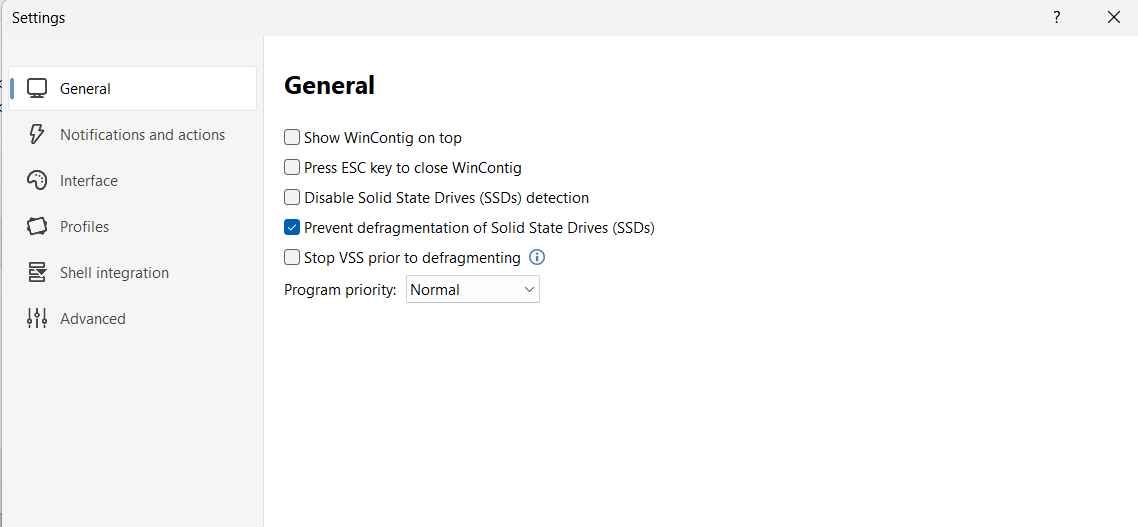This screenshot has width=1138, height=527.
Task: Click the Profiles icon in sidebar
Action: click(x=37, y=226)
